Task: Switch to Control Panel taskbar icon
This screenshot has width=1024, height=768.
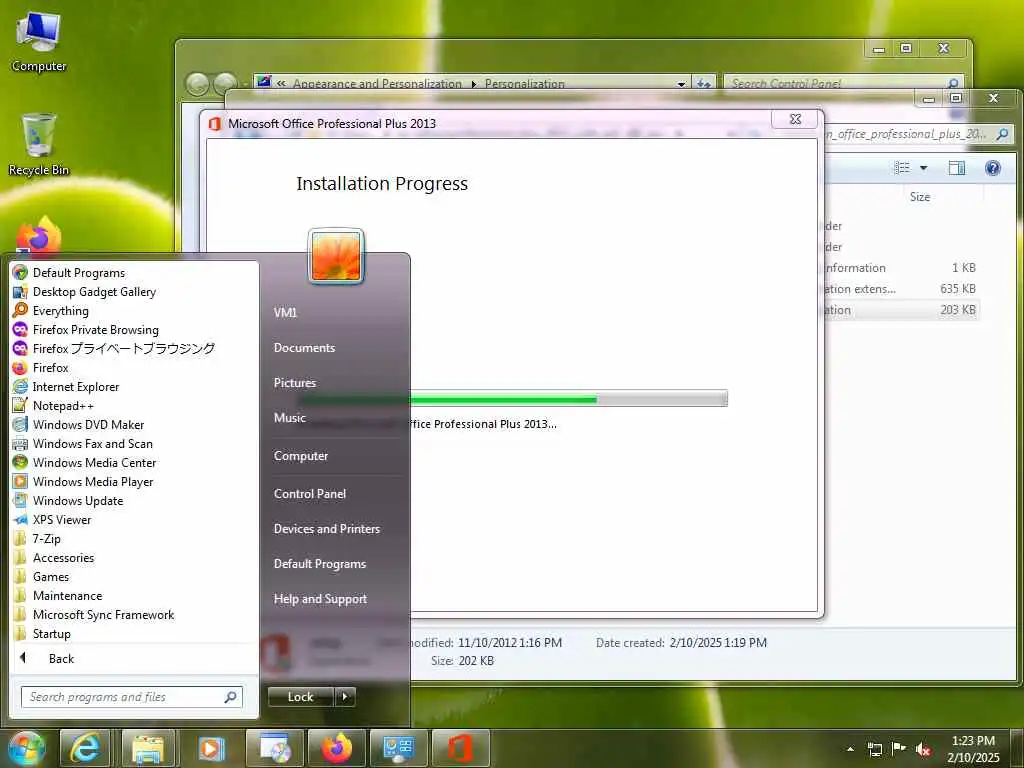Action: (398, 748)
